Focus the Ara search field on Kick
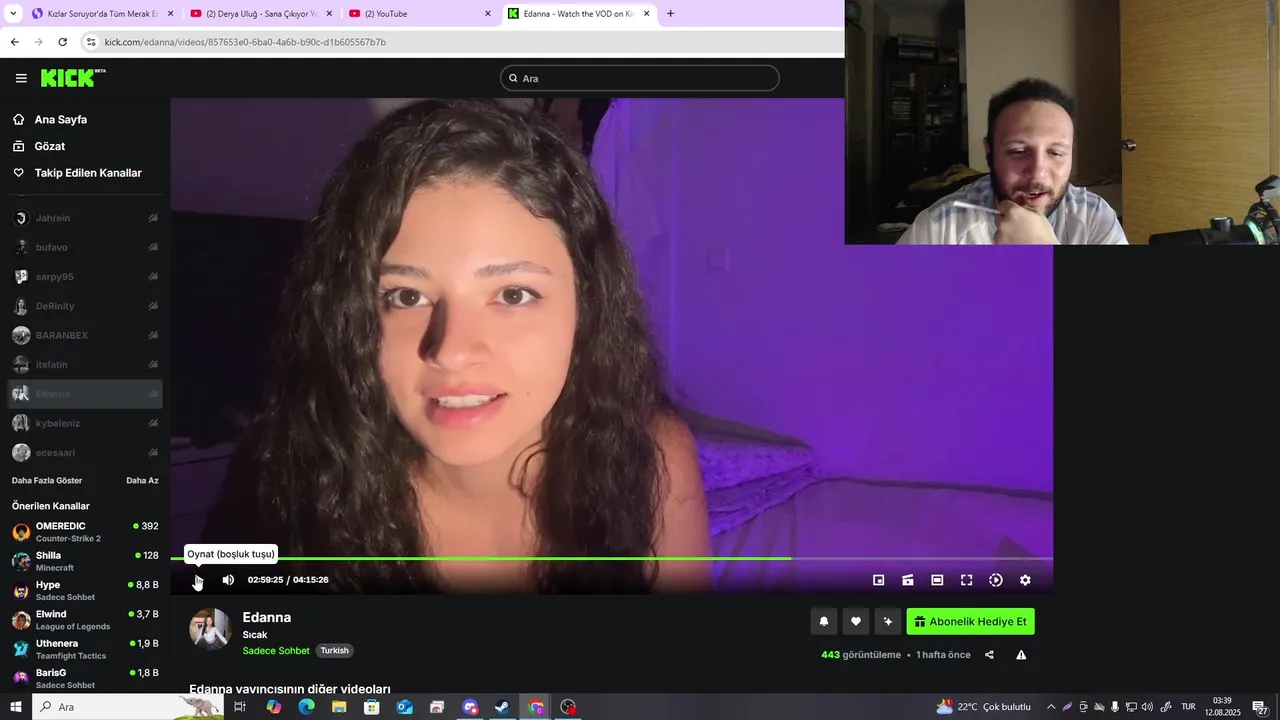This screenshot has height=720, width=1280. click(640, 78)
